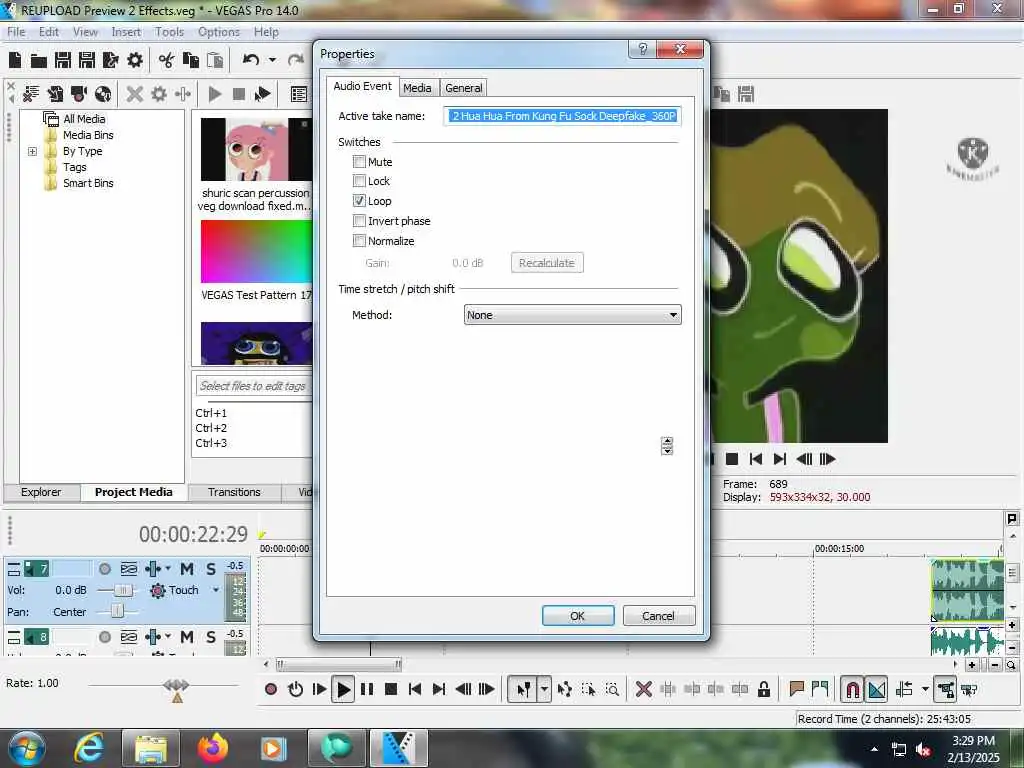1024x768 pixels.
Task: Select shuric scan percussion media thumbnail
Action: pyautogui.click(x=256, y=149)
